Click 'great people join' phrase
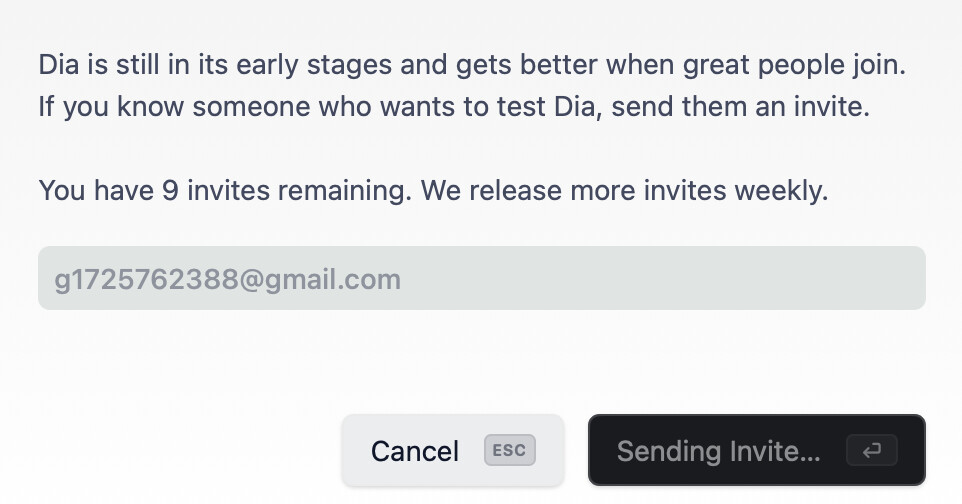This screenshot has height=504, width=962. [794, 65]
